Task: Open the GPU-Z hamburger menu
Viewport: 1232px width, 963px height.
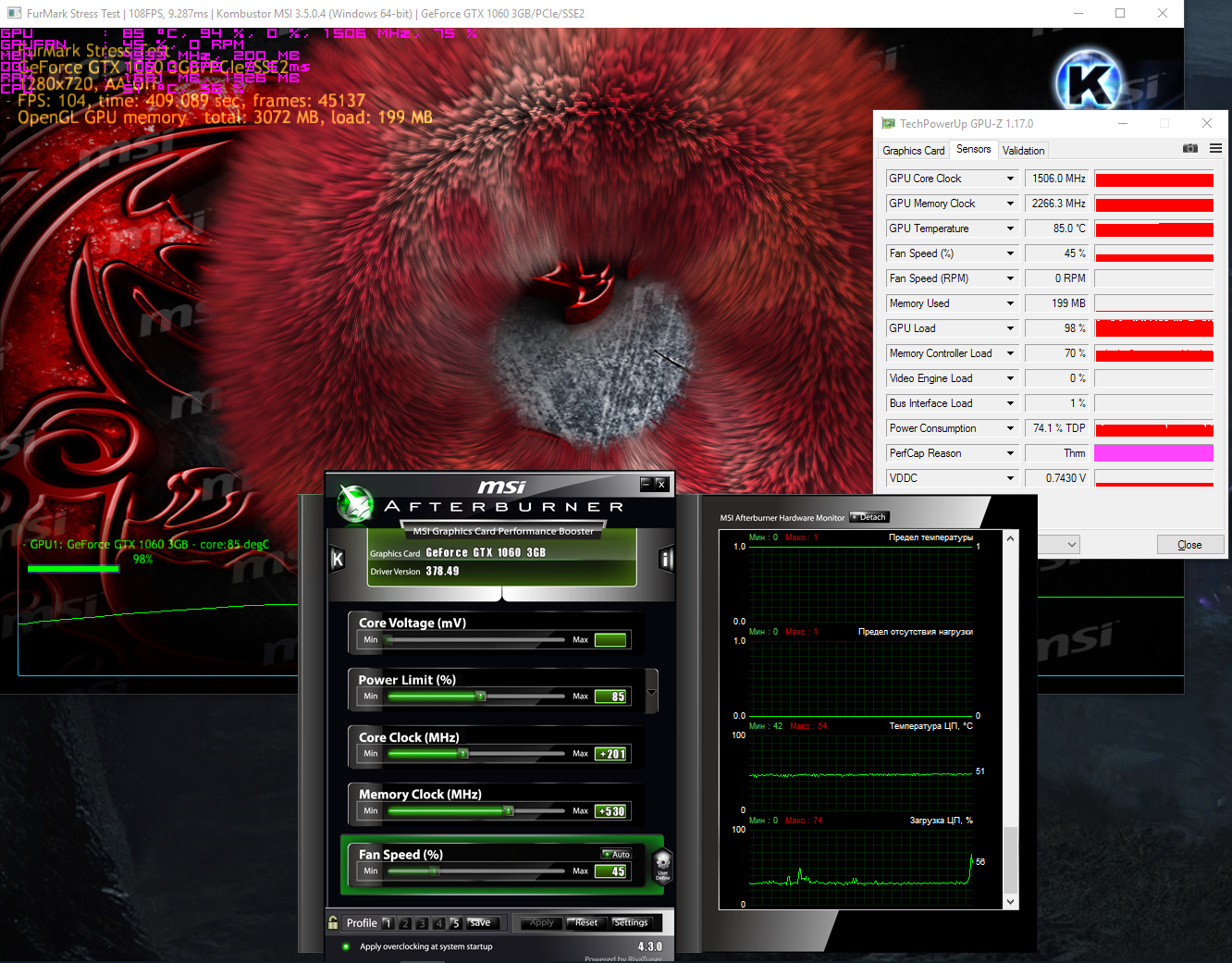Action: point(1215,148)
